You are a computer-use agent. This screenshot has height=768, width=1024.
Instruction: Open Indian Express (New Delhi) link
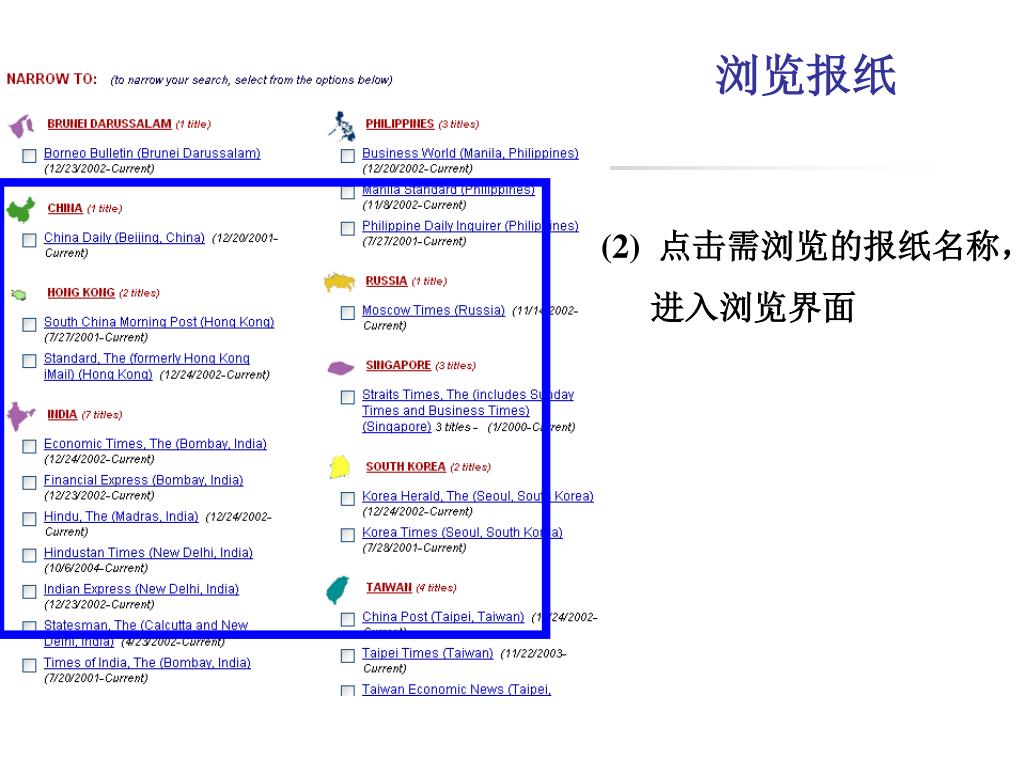pos(141,589)
